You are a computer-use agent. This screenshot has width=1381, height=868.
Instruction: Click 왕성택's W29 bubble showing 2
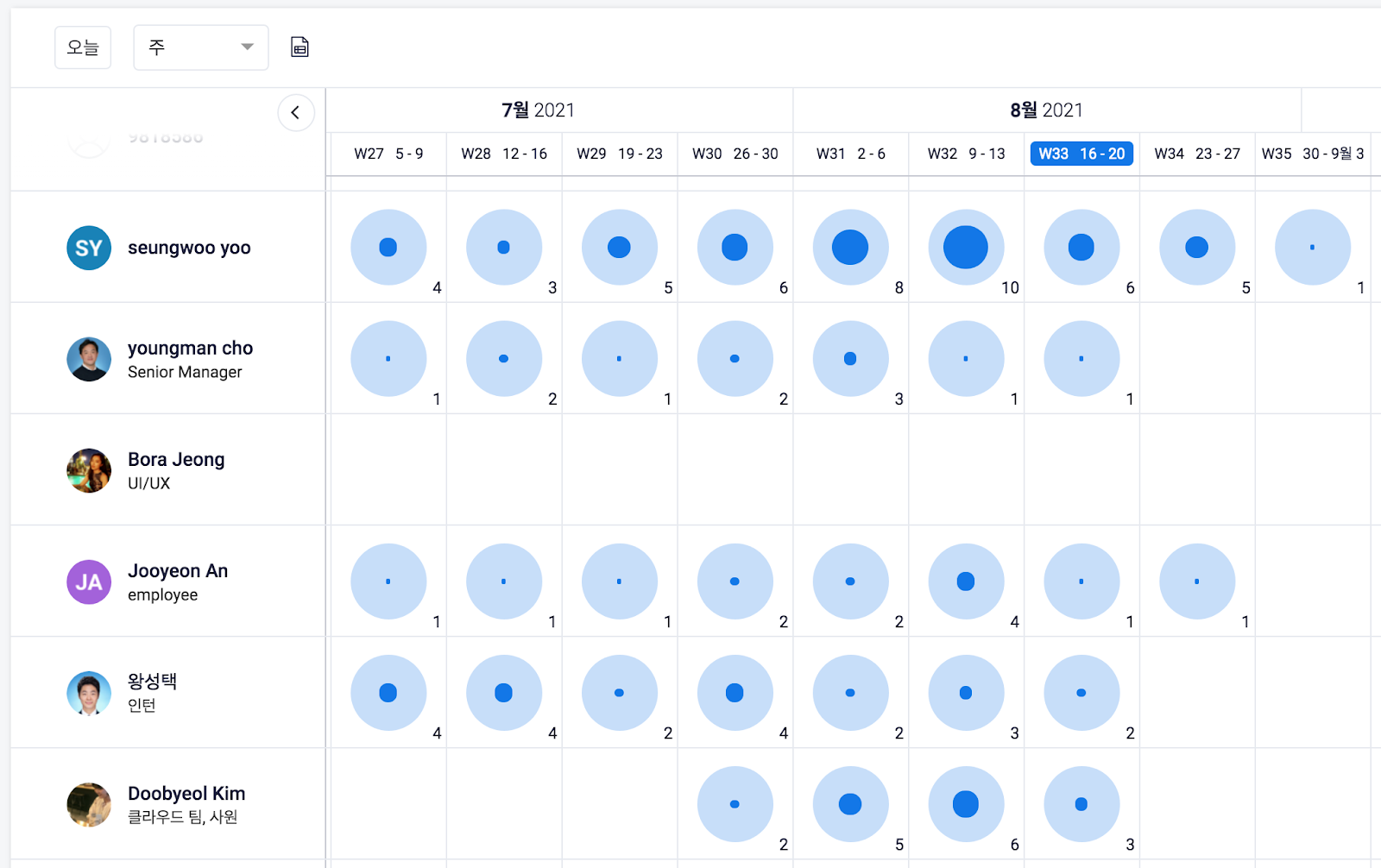tap(619, 693)
